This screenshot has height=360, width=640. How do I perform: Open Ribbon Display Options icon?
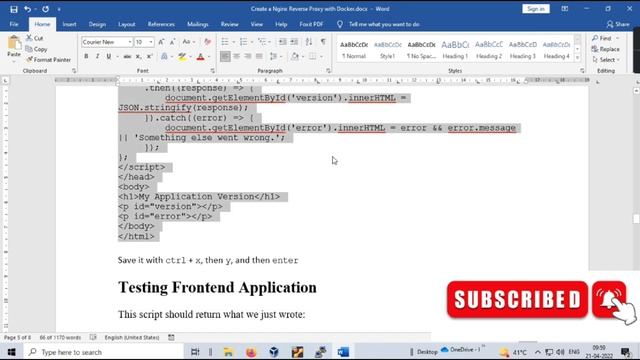pyautogui.click(x=564, y=9)
